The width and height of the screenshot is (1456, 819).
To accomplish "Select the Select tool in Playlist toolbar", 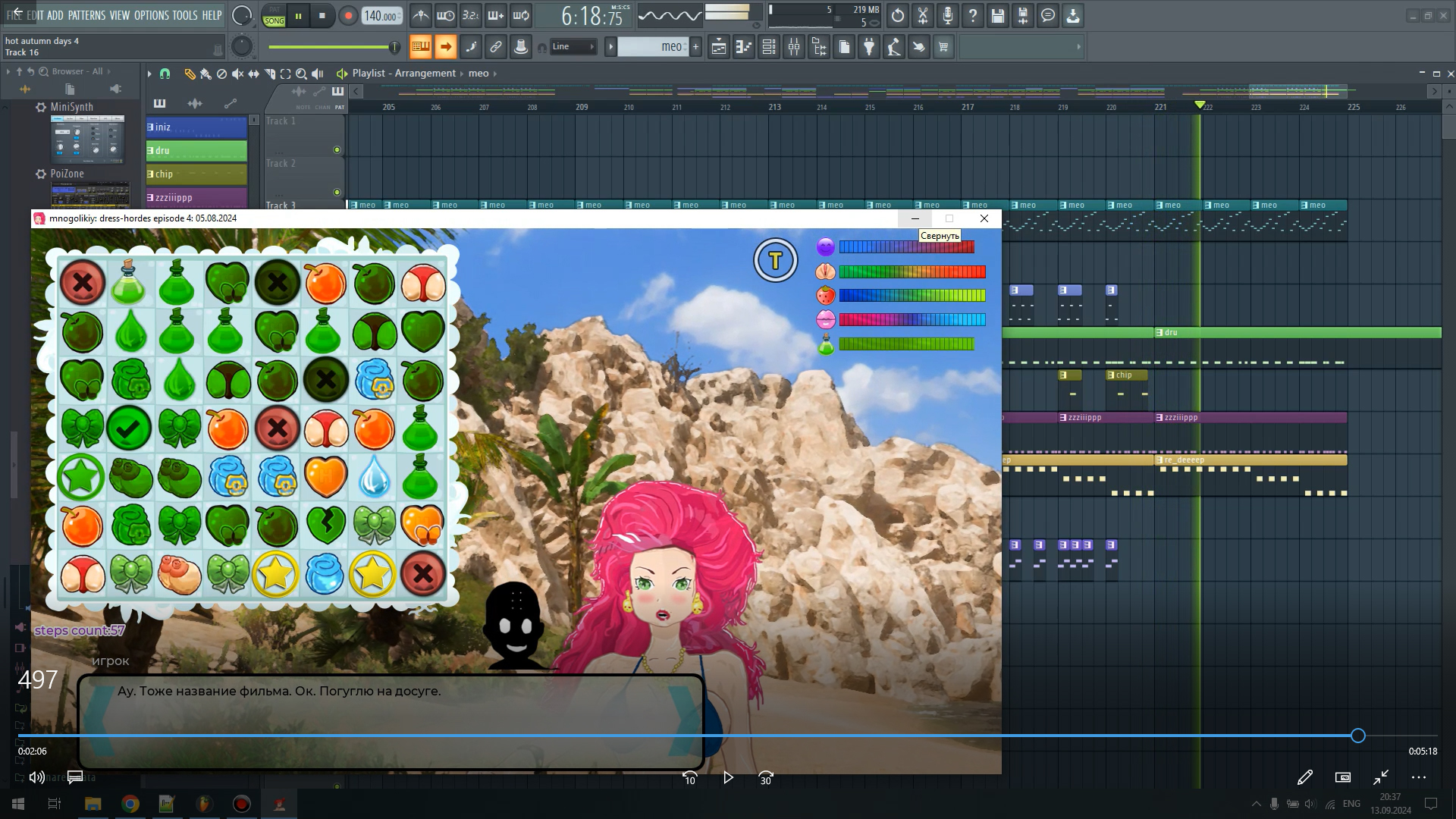I will click(285, 74).
